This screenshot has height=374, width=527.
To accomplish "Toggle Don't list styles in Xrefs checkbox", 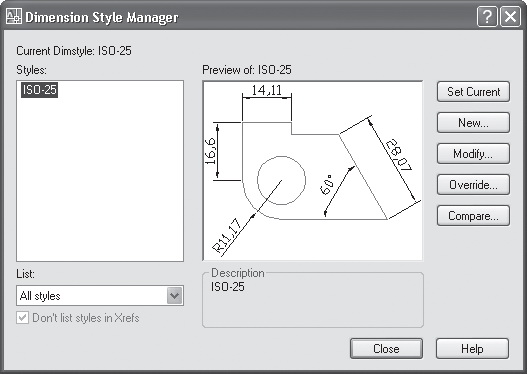I will point(23,318).
